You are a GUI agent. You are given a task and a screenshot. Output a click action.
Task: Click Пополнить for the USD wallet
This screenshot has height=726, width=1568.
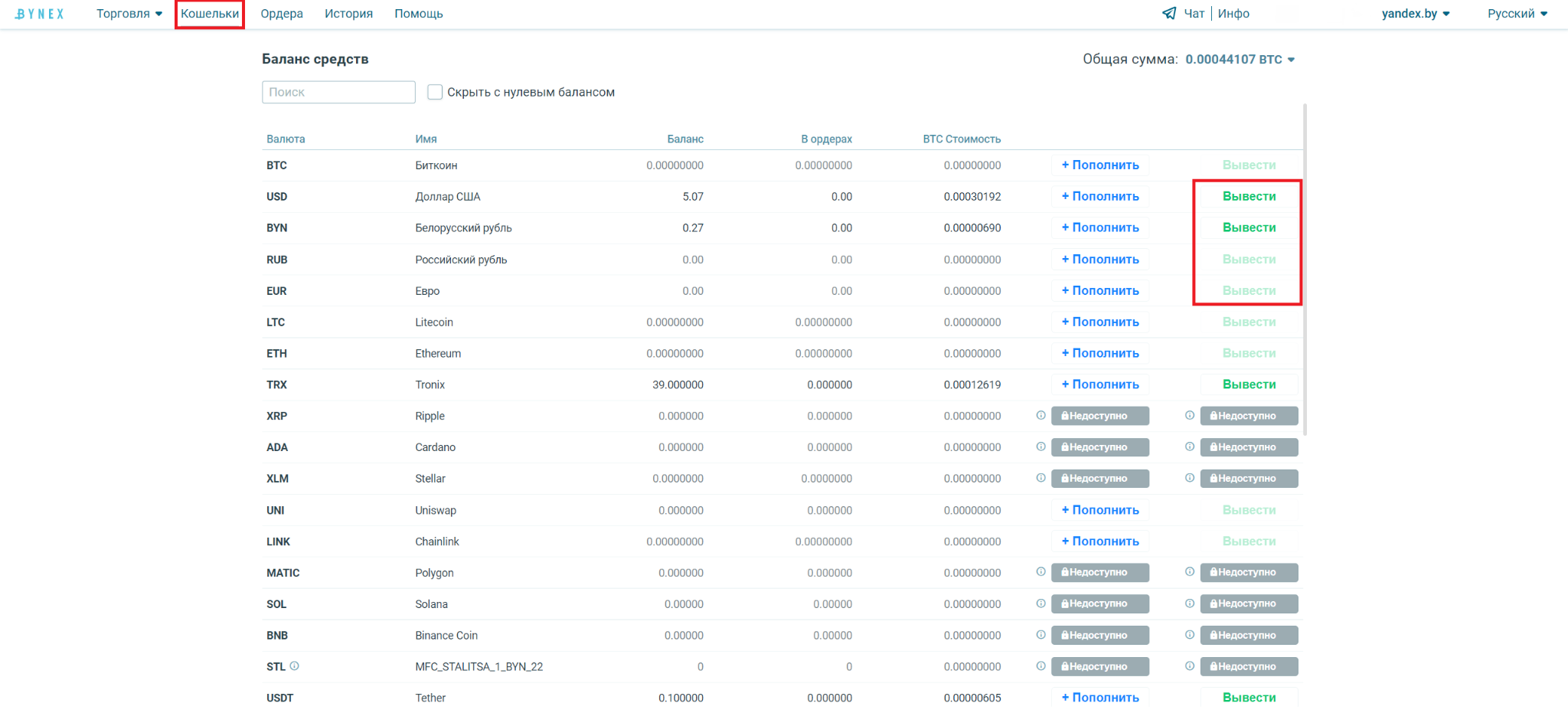[x=1100, y=197]
